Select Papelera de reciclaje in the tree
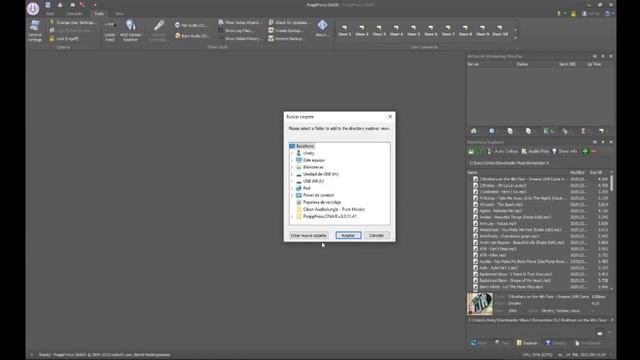Viewport: 640px width, 360px height. (x=322, y=202)
